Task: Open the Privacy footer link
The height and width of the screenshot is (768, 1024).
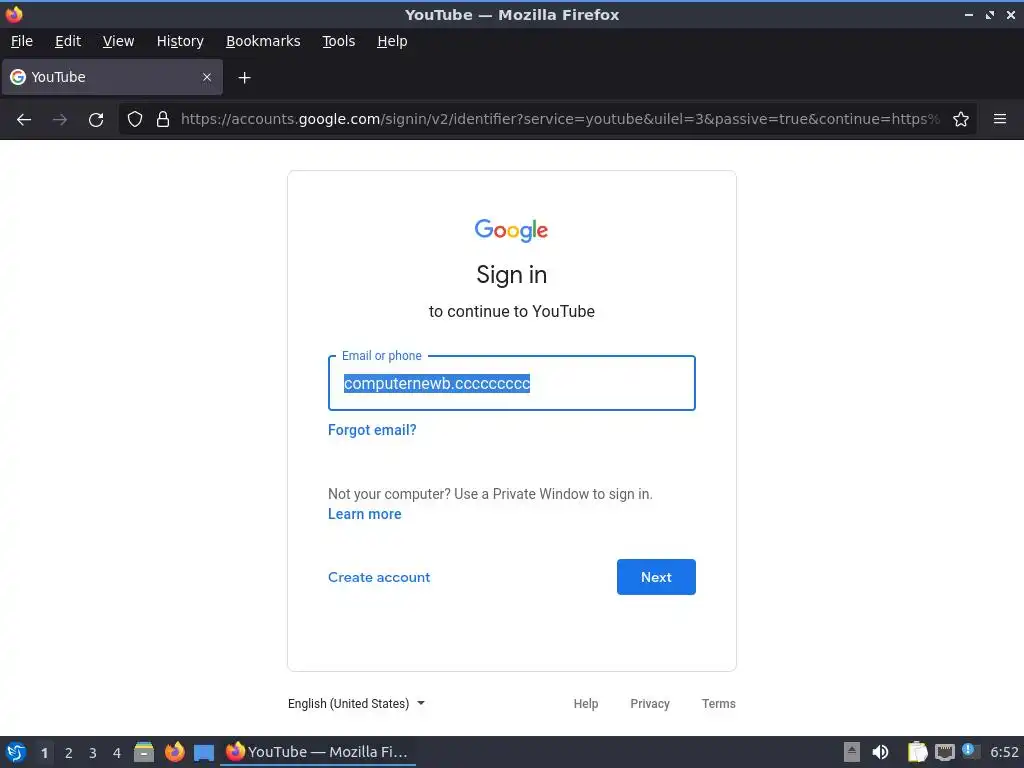Action: (x=650, y=703)
